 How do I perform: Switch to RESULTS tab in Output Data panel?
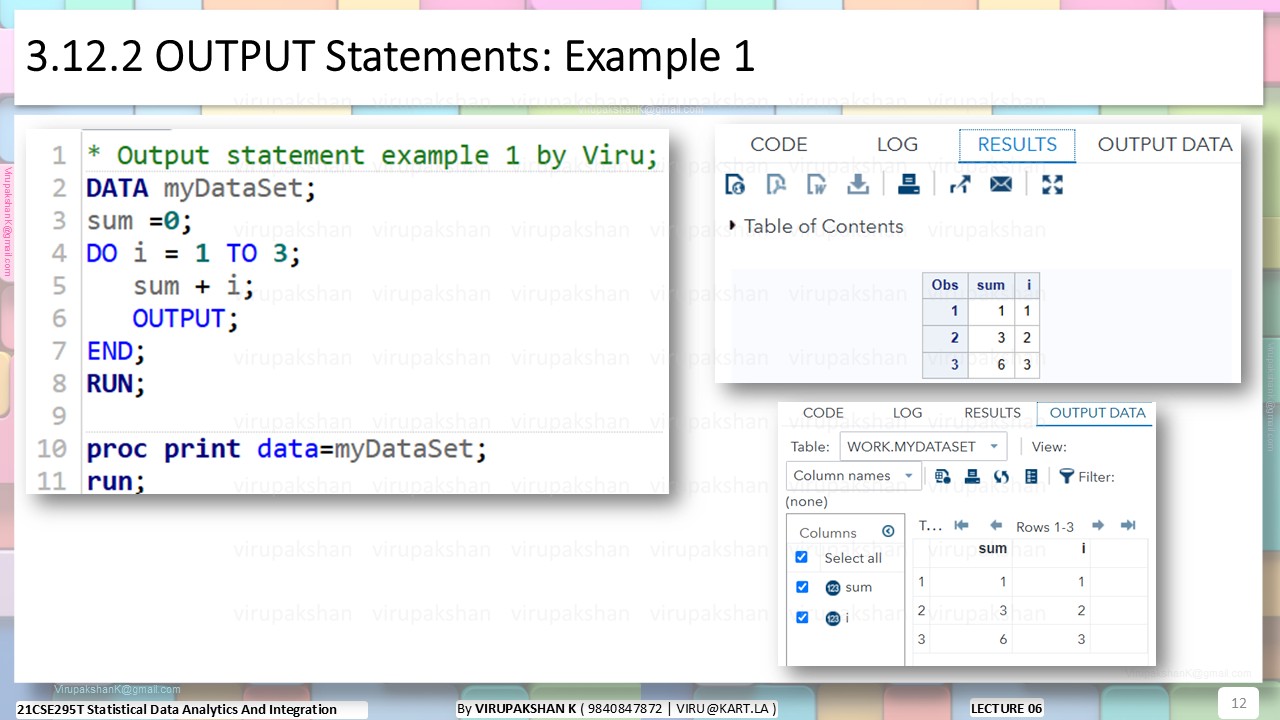(x=992, y=413)
